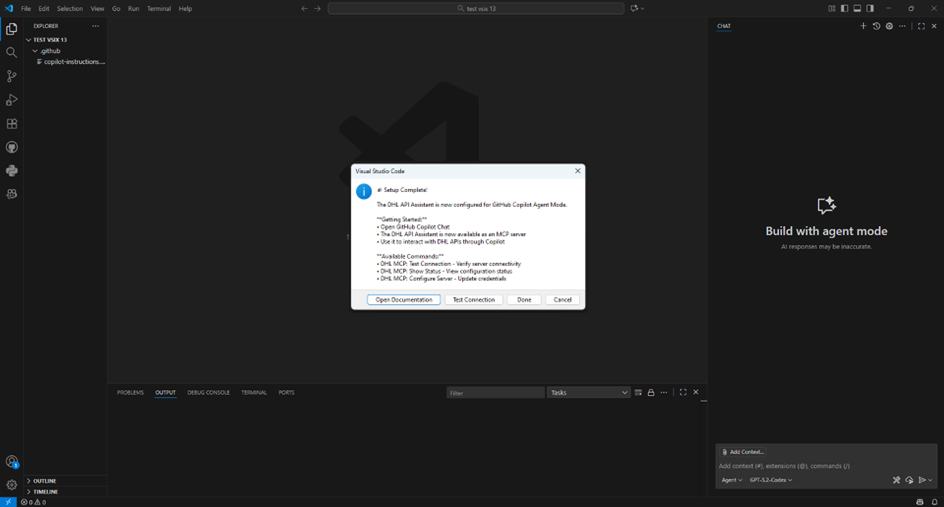
Task: Open the Terminal menu
Action: point(158,8)
